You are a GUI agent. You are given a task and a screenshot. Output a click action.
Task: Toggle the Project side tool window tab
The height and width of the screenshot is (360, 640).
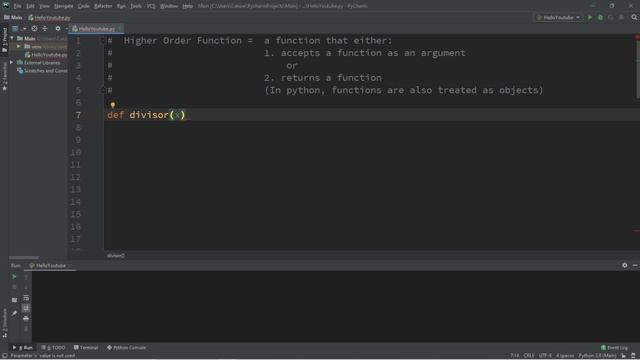pos(4,39)
